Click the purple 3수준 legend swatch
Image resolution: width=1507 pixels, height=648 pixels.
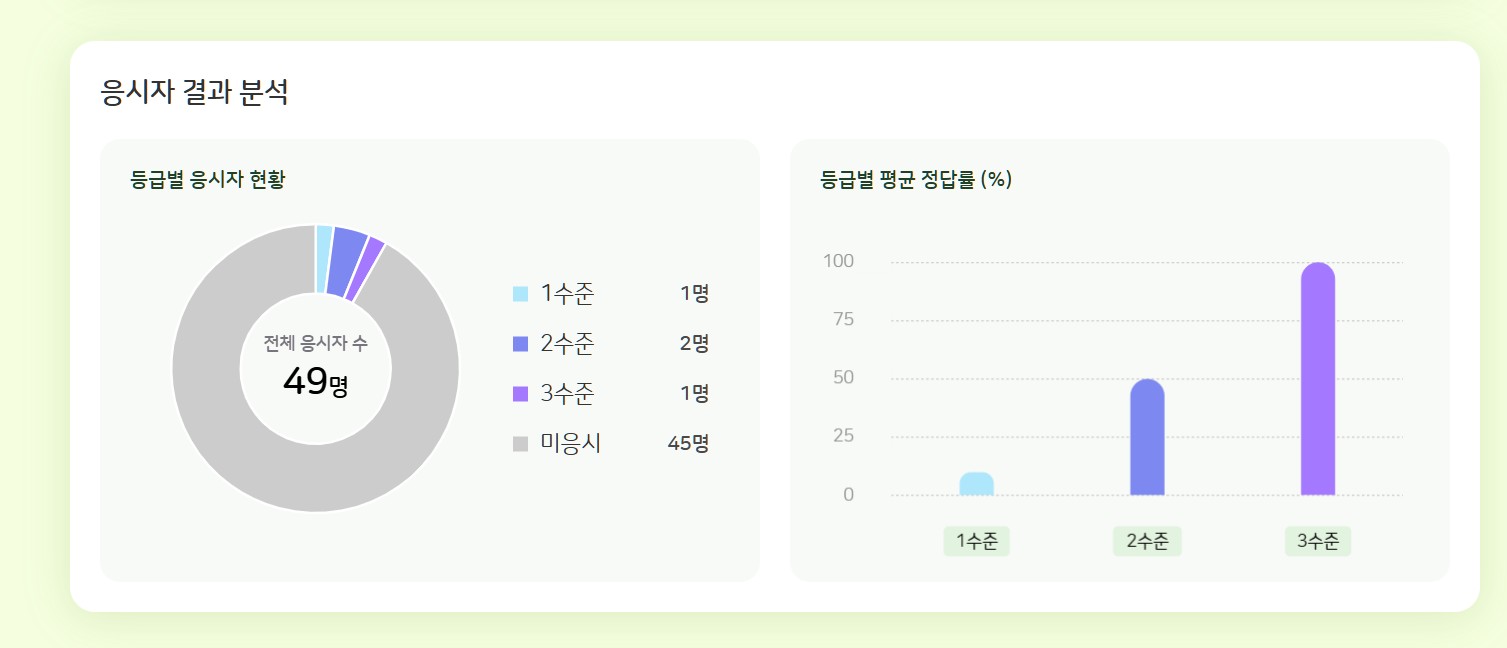click(520, 394)
